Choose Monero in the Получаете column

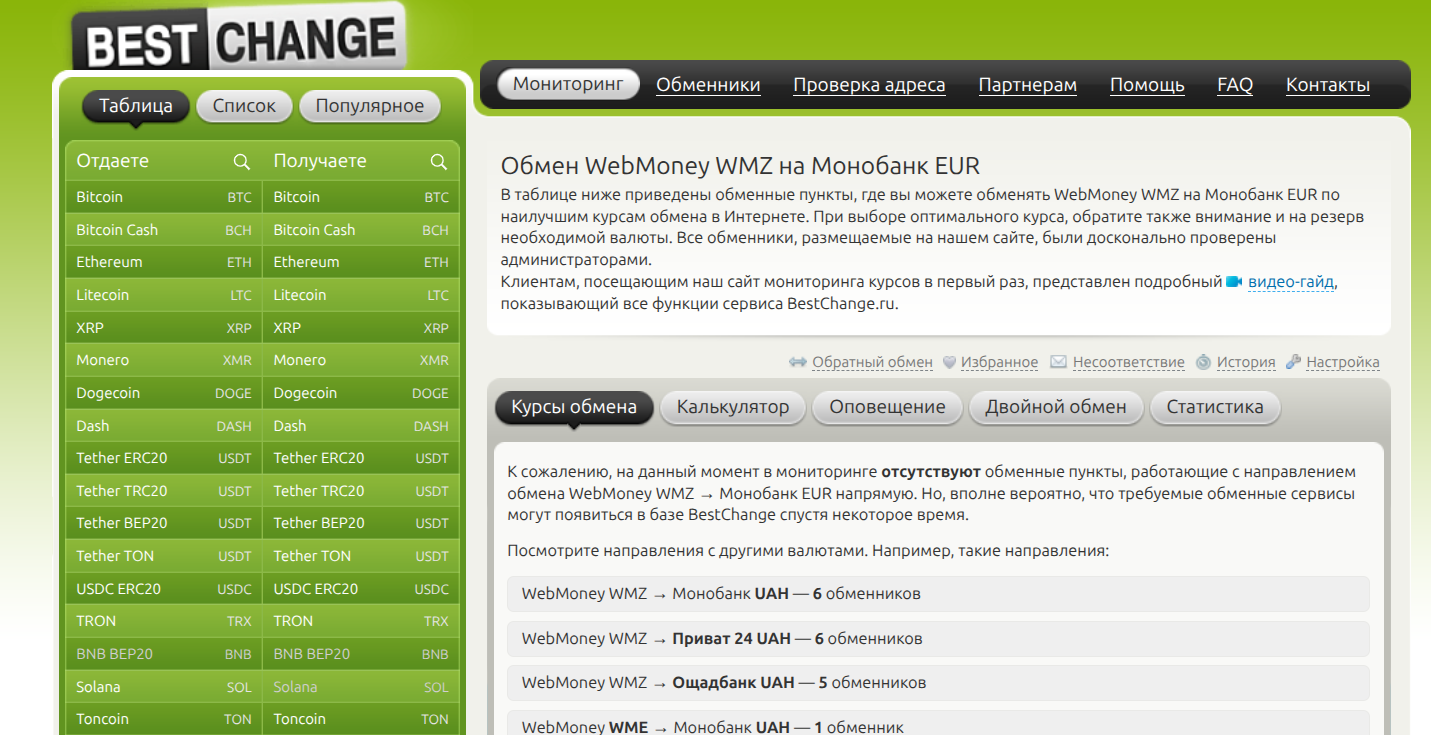click(361, 360)
